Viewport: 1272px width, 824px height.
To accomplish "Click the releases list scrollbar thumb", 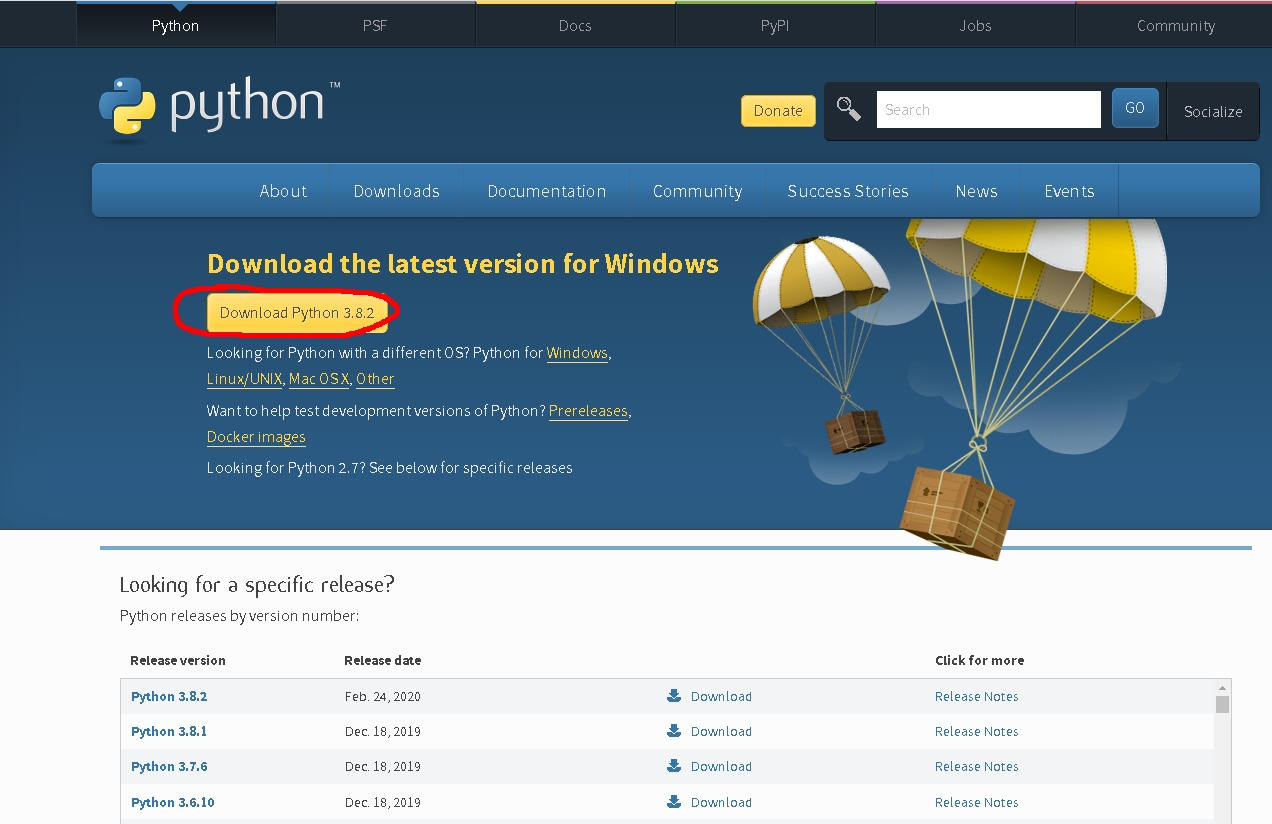I will click(x=1222, y=705).
